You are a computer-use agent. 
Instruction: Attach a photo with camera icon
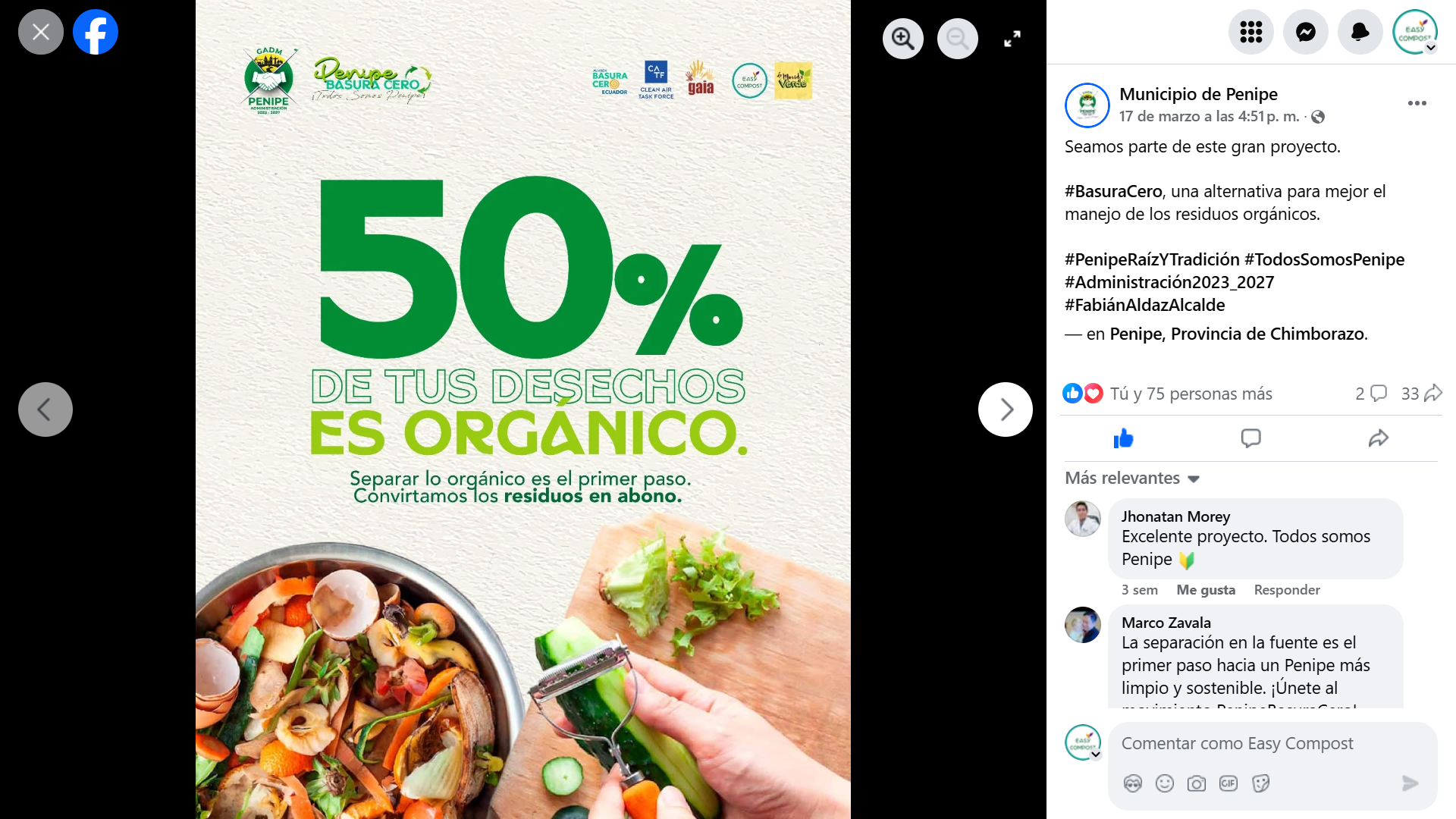pyautogui.click(x=1197, y=783)
